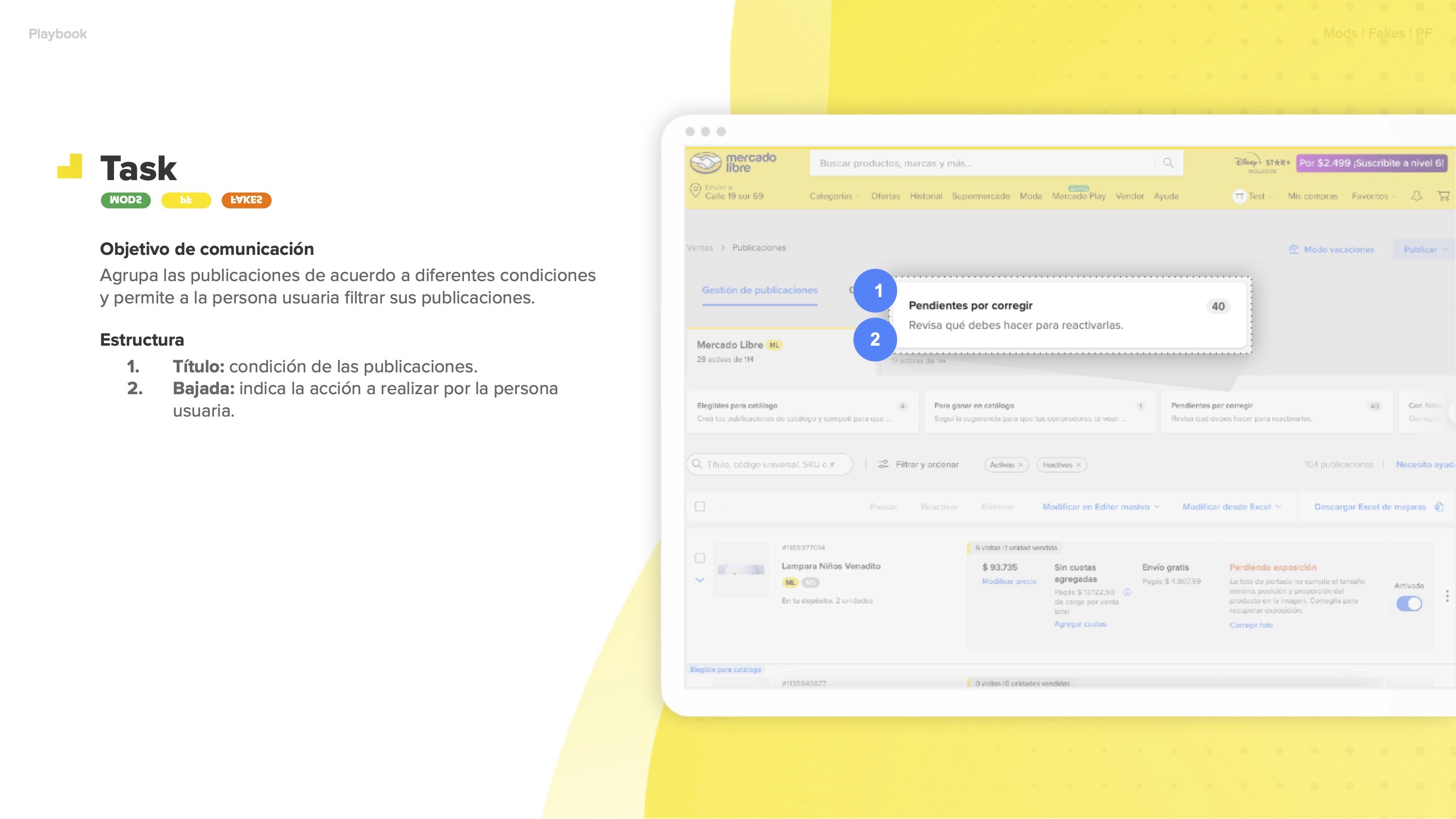The image size is (1456, 819).
Task: Open the Ofertas menu item
Action: (885, 196)
